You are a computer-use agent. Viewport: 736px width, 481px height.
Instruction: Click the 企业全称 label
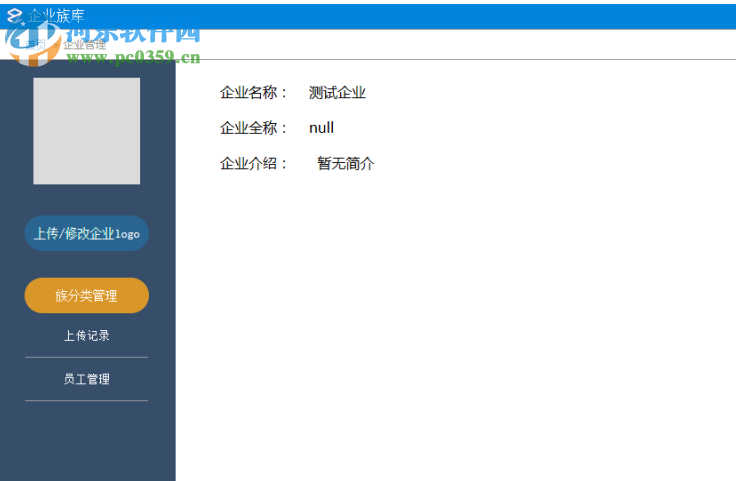[253, 128]
